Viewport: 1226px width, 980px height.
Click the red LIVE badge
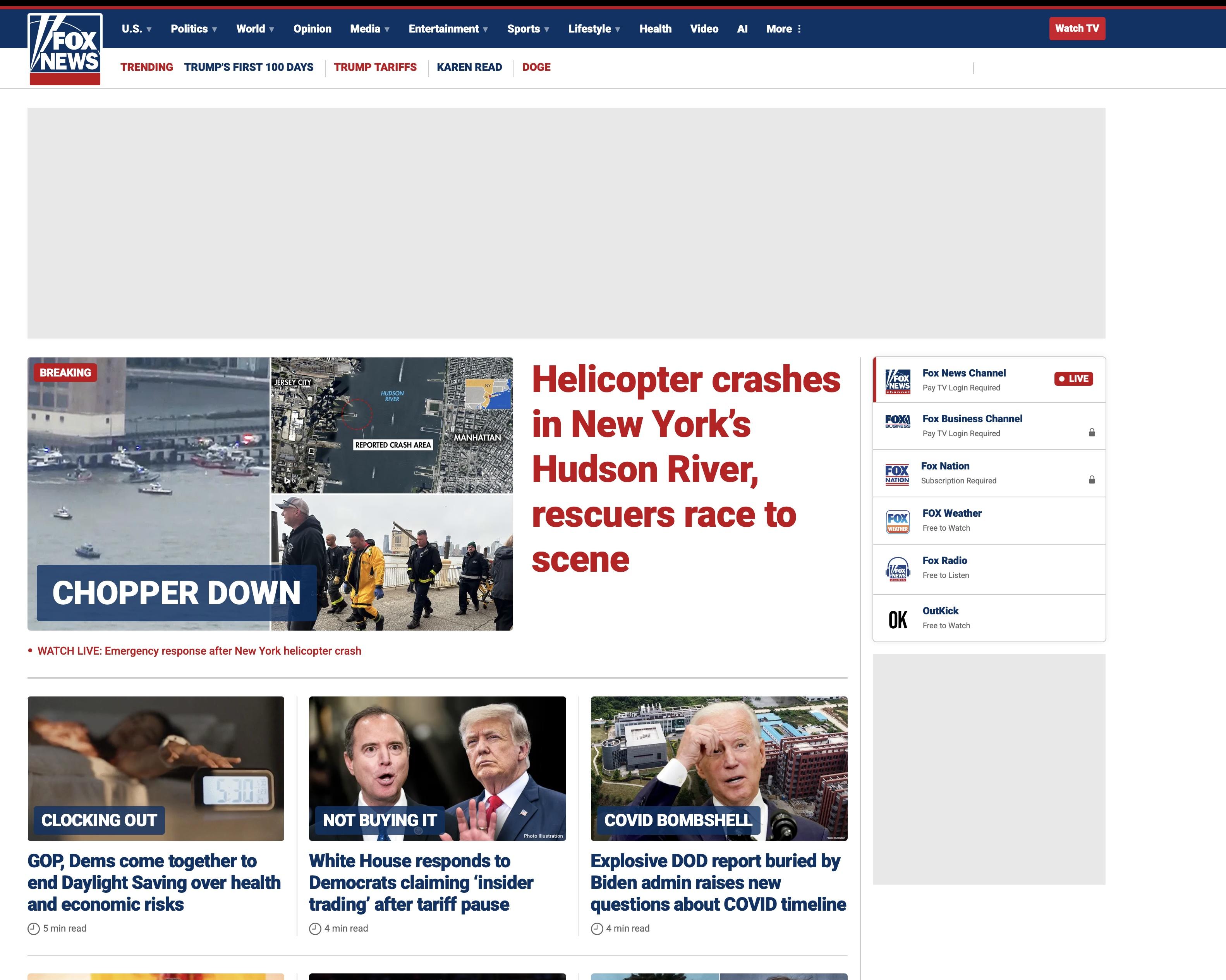(x=1073, y=379)
